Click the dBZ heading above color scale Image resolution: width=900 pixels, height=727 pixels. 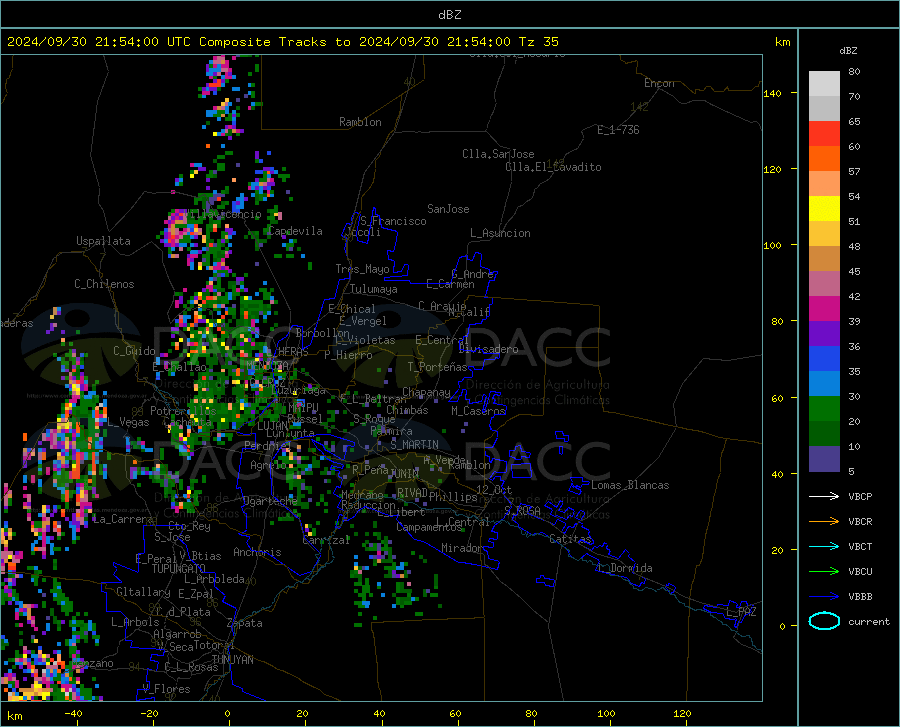click(848, 50)
